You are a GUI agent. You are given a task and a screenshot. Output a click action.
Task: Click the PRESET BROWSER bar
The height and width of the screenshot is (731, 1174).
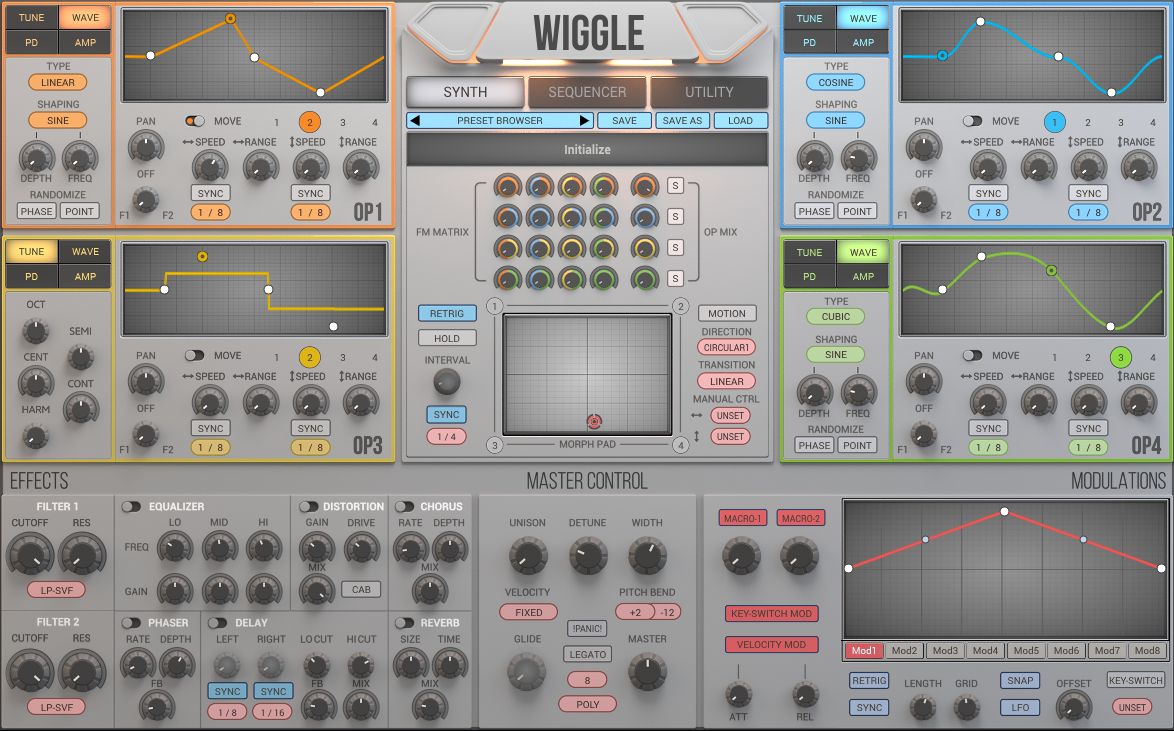(x=500, y=121)
